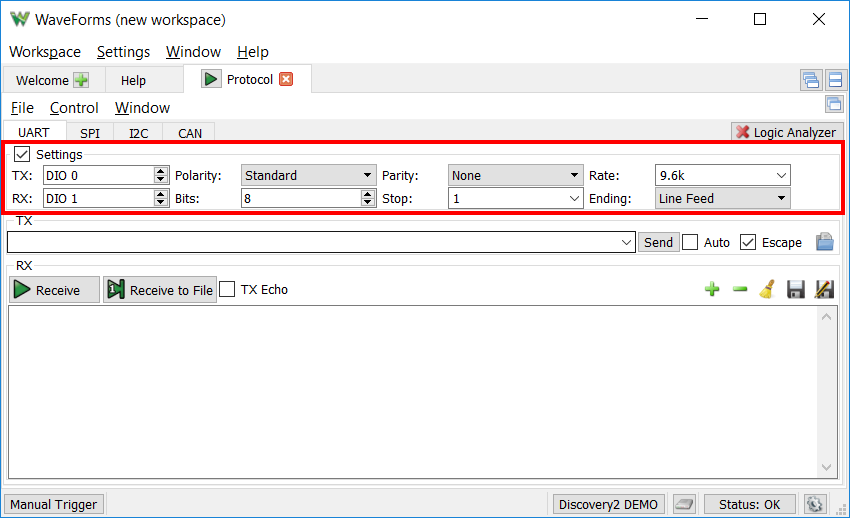Start the Receive button

(54, 290)
